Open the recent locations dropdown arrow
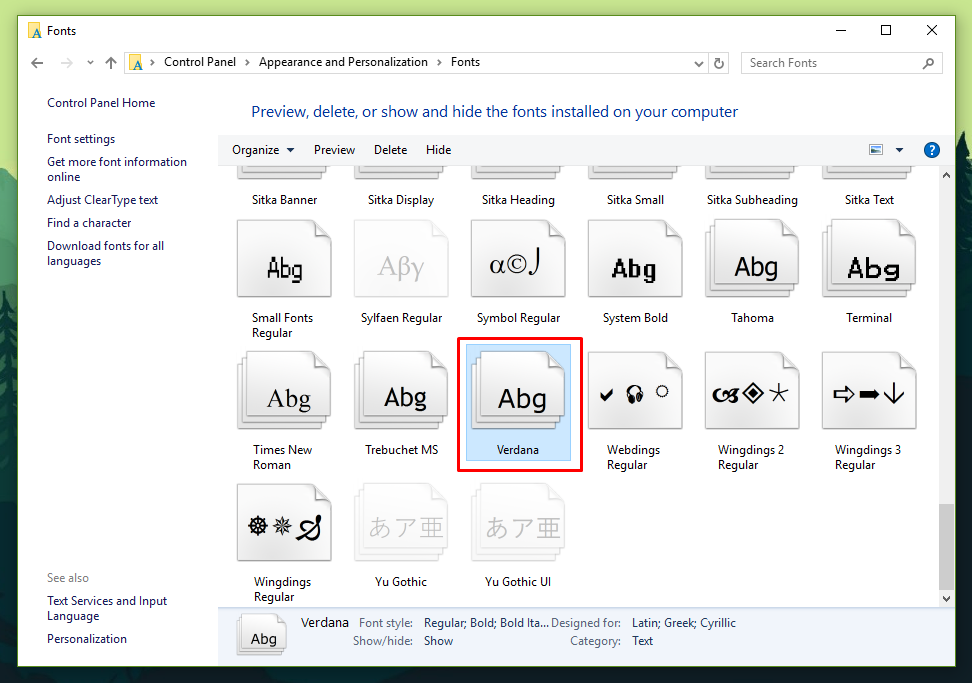 [x=91, y=63]
